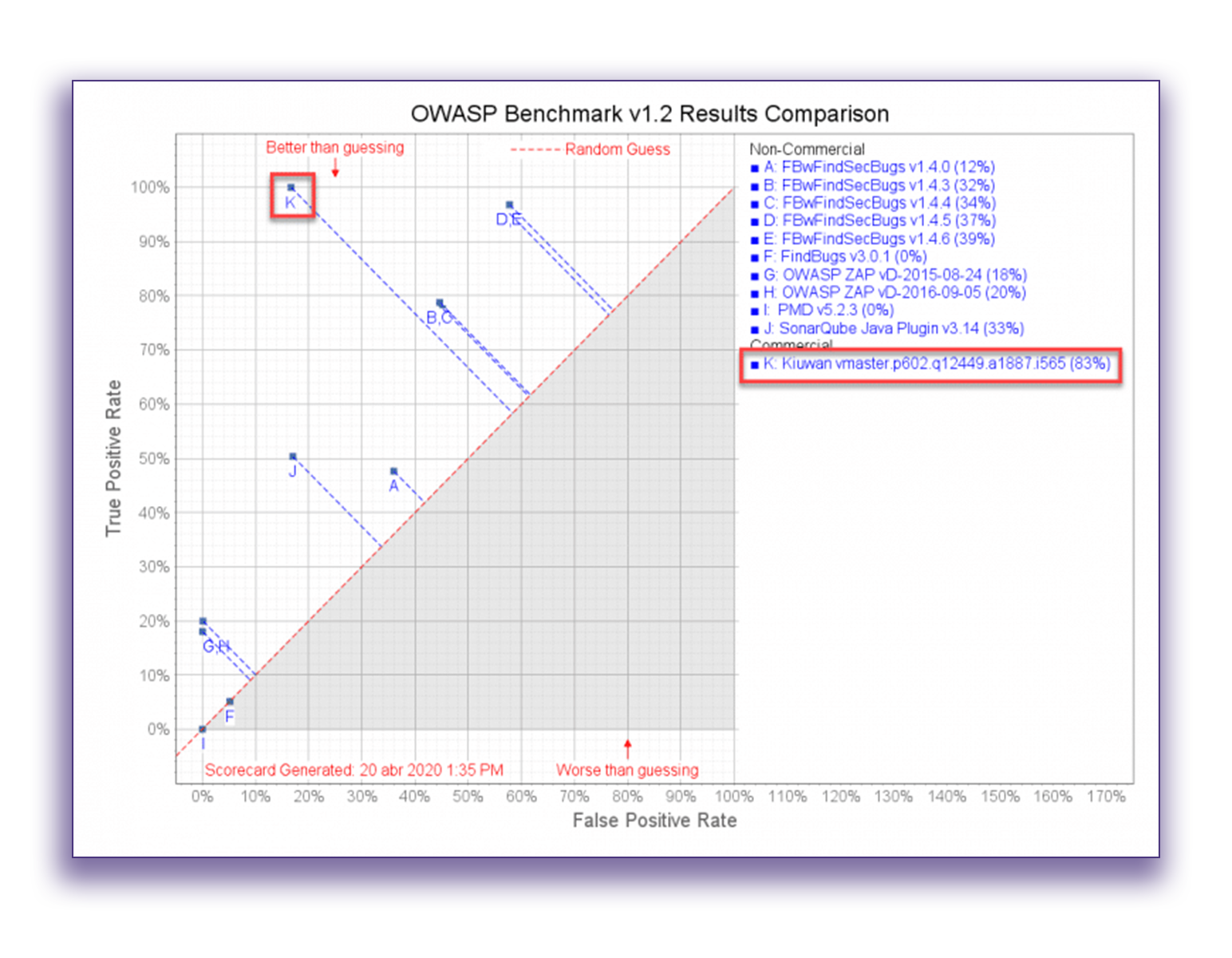Click legend entry D: FBwFindSecBugs v1.4.5 (37%)

click(873, 220)
